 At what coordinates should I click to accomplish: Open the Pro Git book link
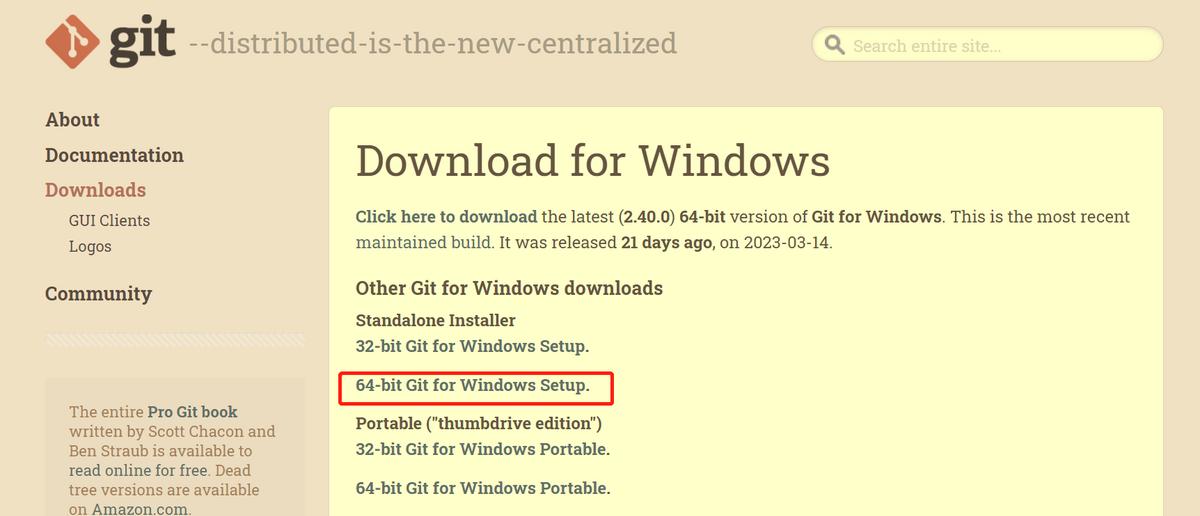click(x=192, y=412)
